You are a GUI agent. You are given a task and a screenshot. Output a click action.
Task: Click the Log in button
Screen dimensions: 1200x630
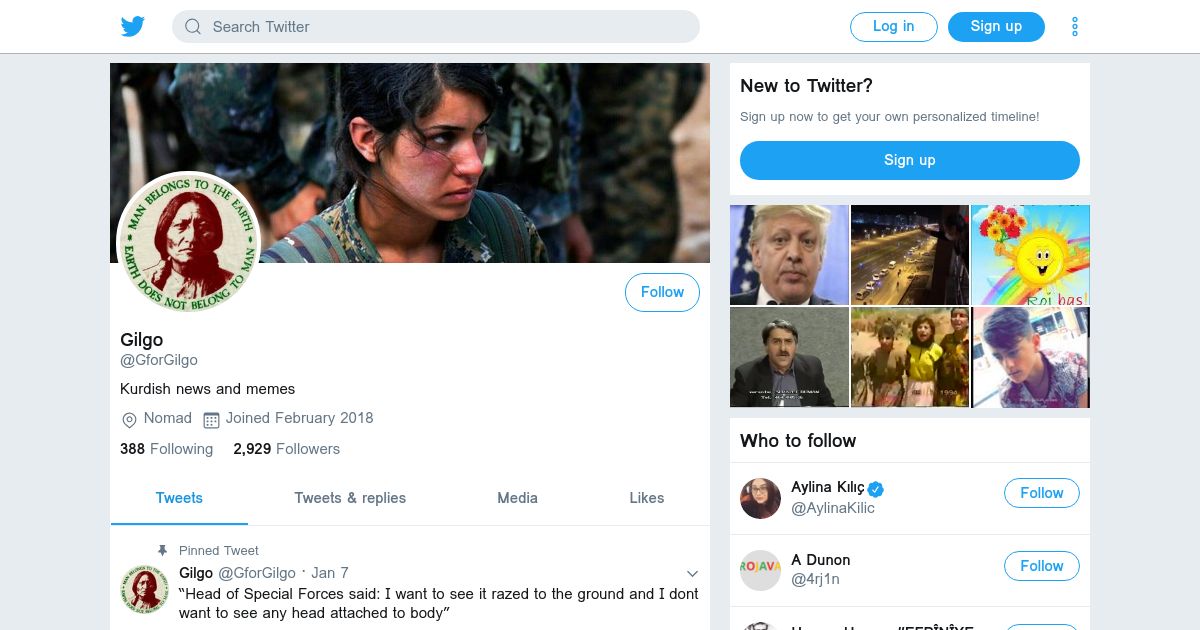click(x=893, y=27)
